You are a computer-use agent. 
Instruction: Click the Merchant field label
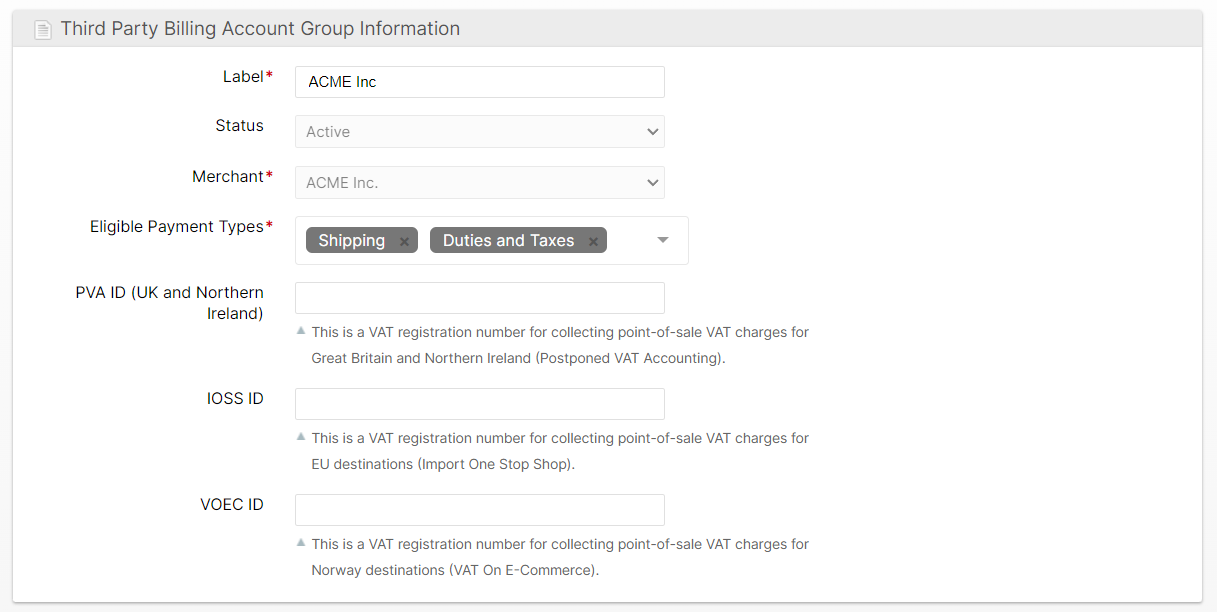point(228,177)
